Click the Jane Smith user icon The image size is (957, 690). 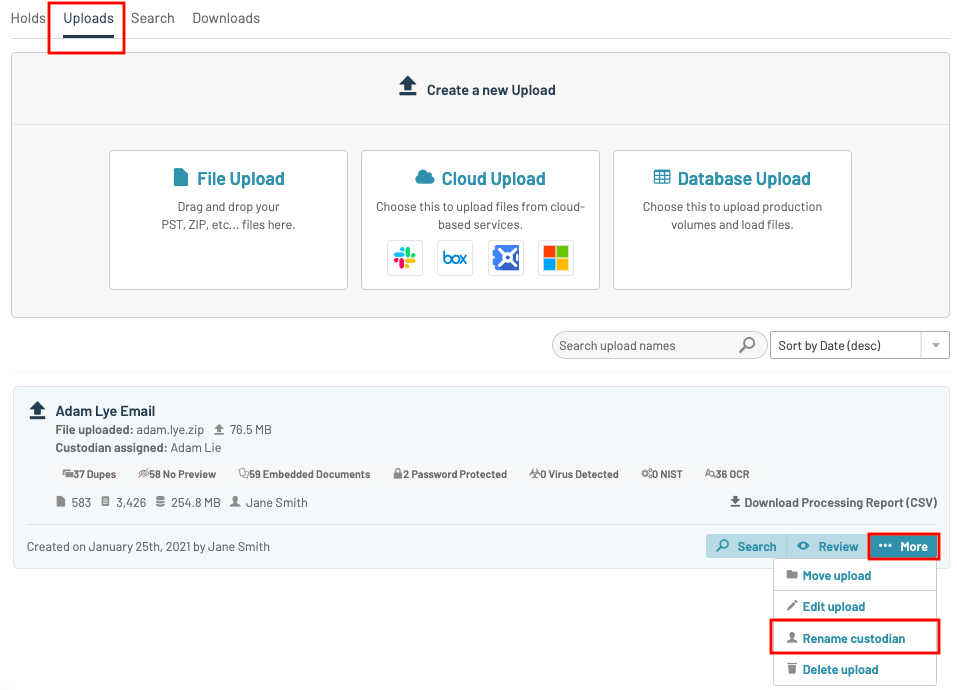coord(235,501)
